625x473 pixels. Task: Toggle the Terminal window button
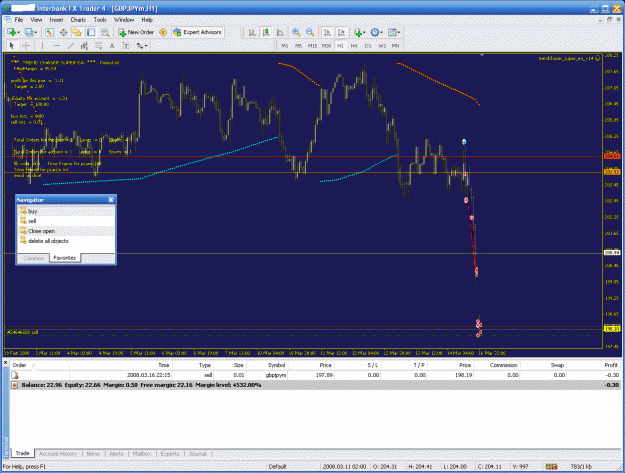pyautogui.click(x=91, y=32)
